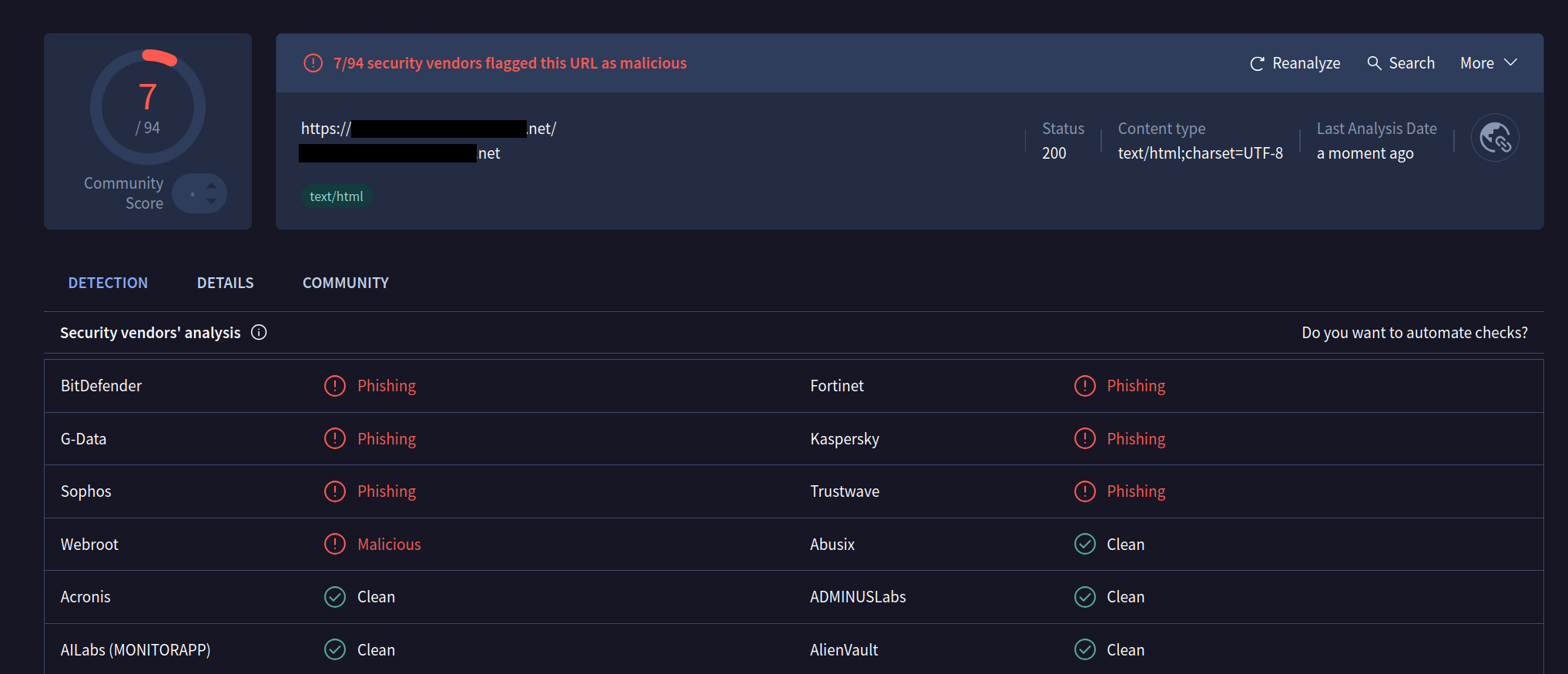Follow the 'Do you want to automate checks?' link
The width and height of the screenshot is (1568, 674).
[1414, 333]
